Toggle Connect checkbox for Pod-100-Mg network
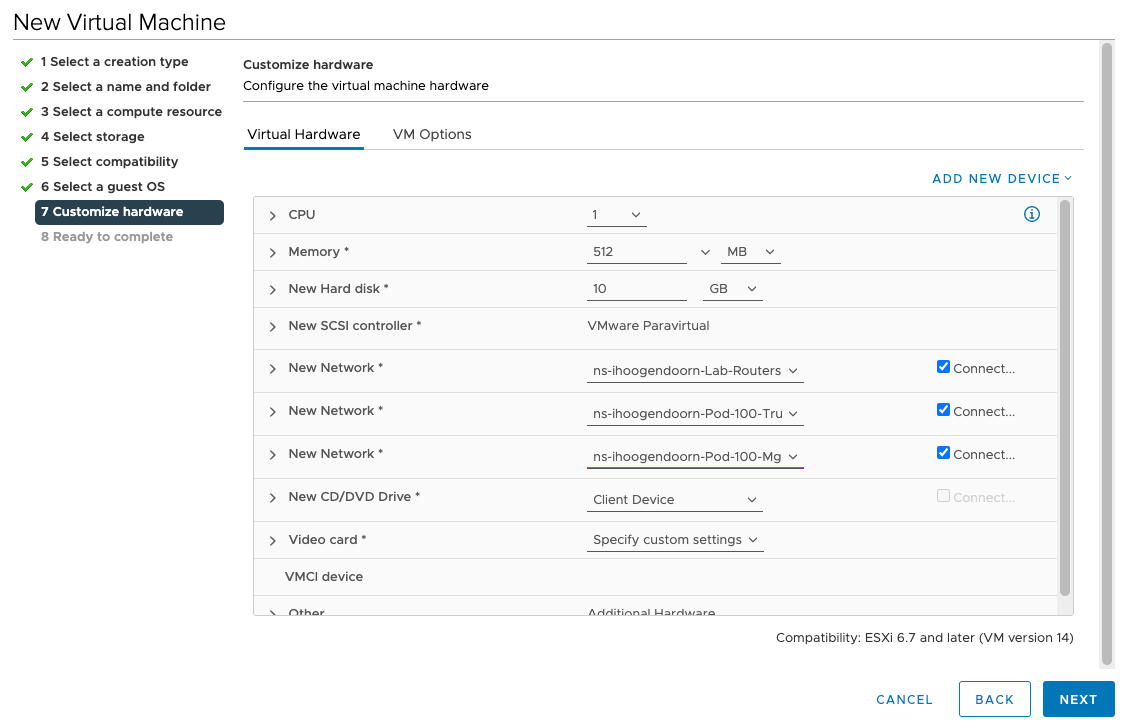This screenshot has width=1126, height=726. [x=943, y=453]
